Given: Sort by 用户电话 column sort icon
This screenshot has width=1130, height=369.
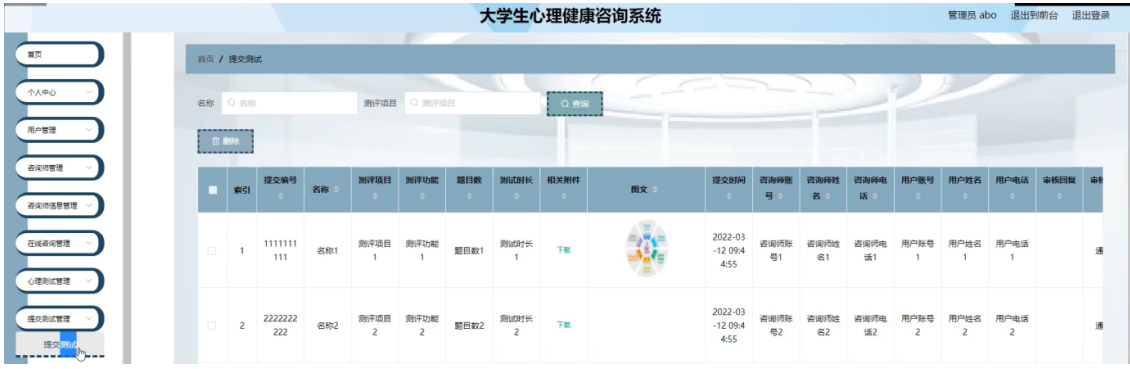Looking at the screenshot, I should coord(1012,197).
